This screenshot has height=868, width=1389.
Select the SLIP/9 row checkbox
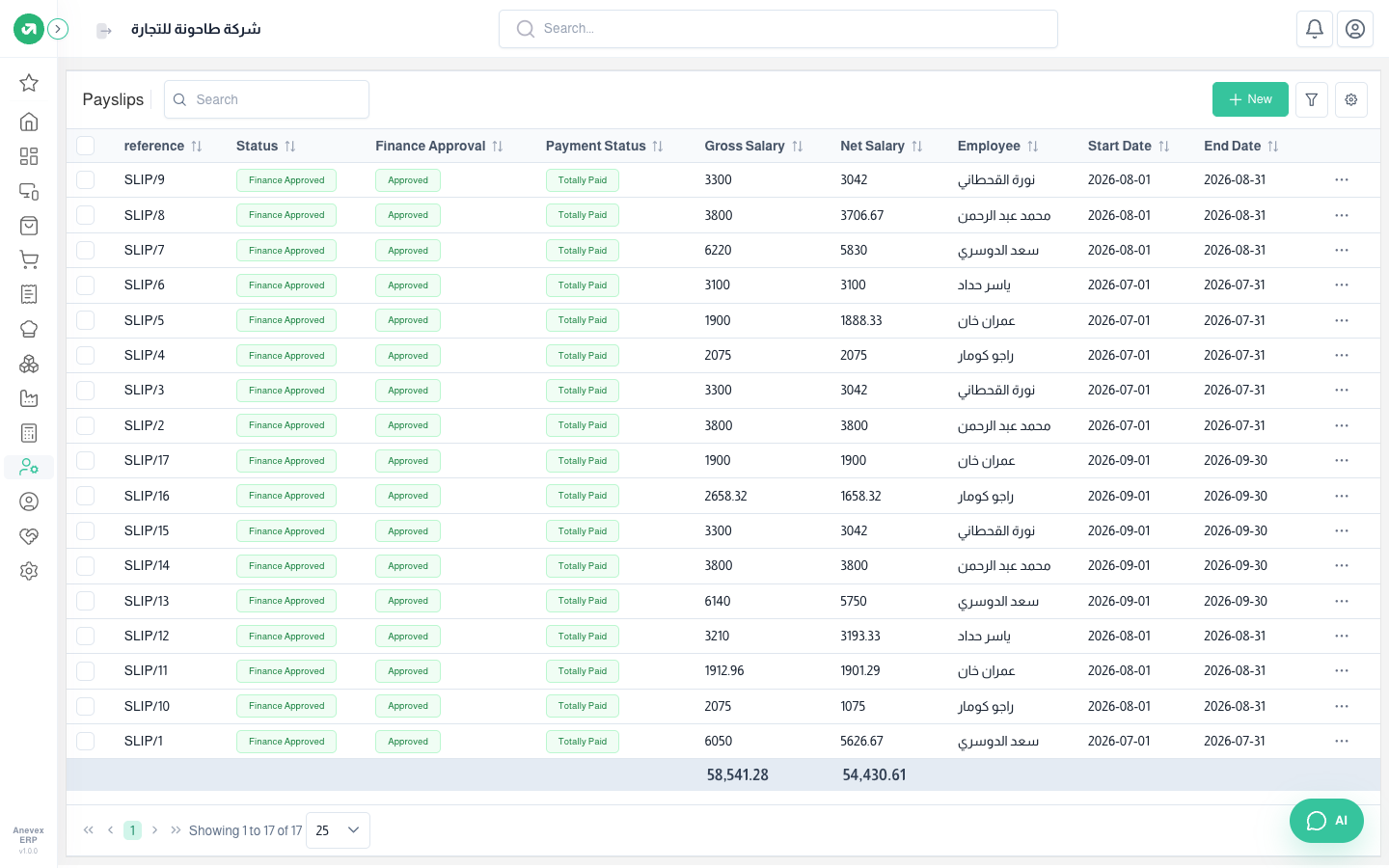click(86, 179)
